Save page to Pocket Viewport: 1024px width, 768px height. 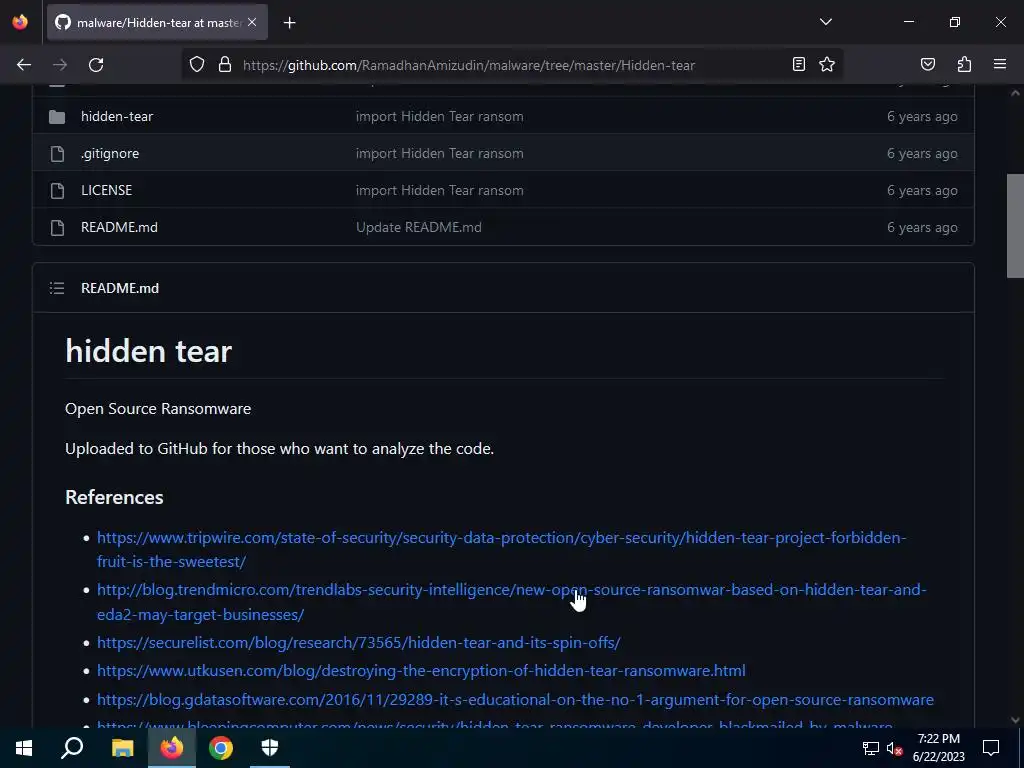point(928,64)
